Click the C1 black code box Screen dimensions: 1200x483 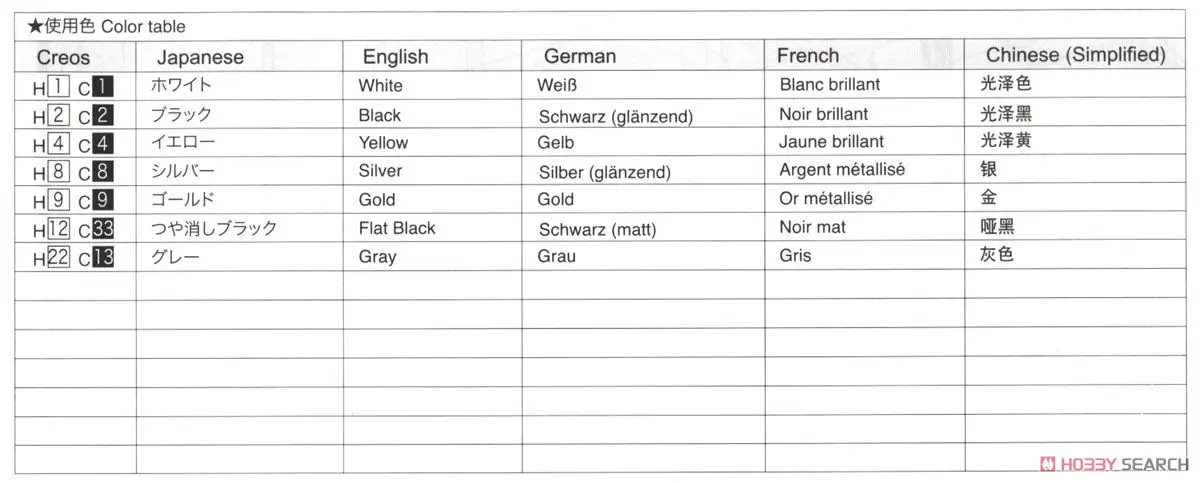pos(101,87)
